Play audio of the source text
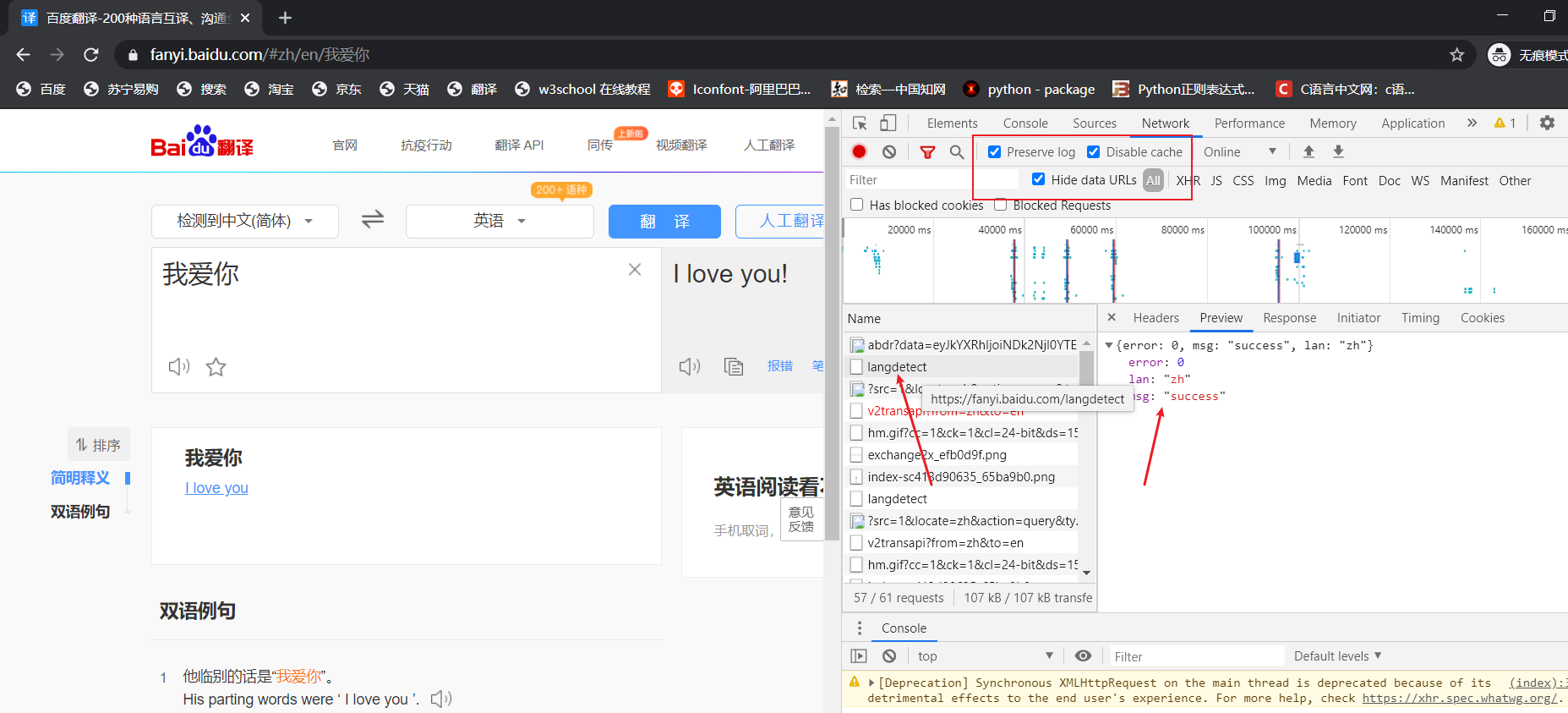This screenshot has height=713, width=1568. (x=179, y=366)
